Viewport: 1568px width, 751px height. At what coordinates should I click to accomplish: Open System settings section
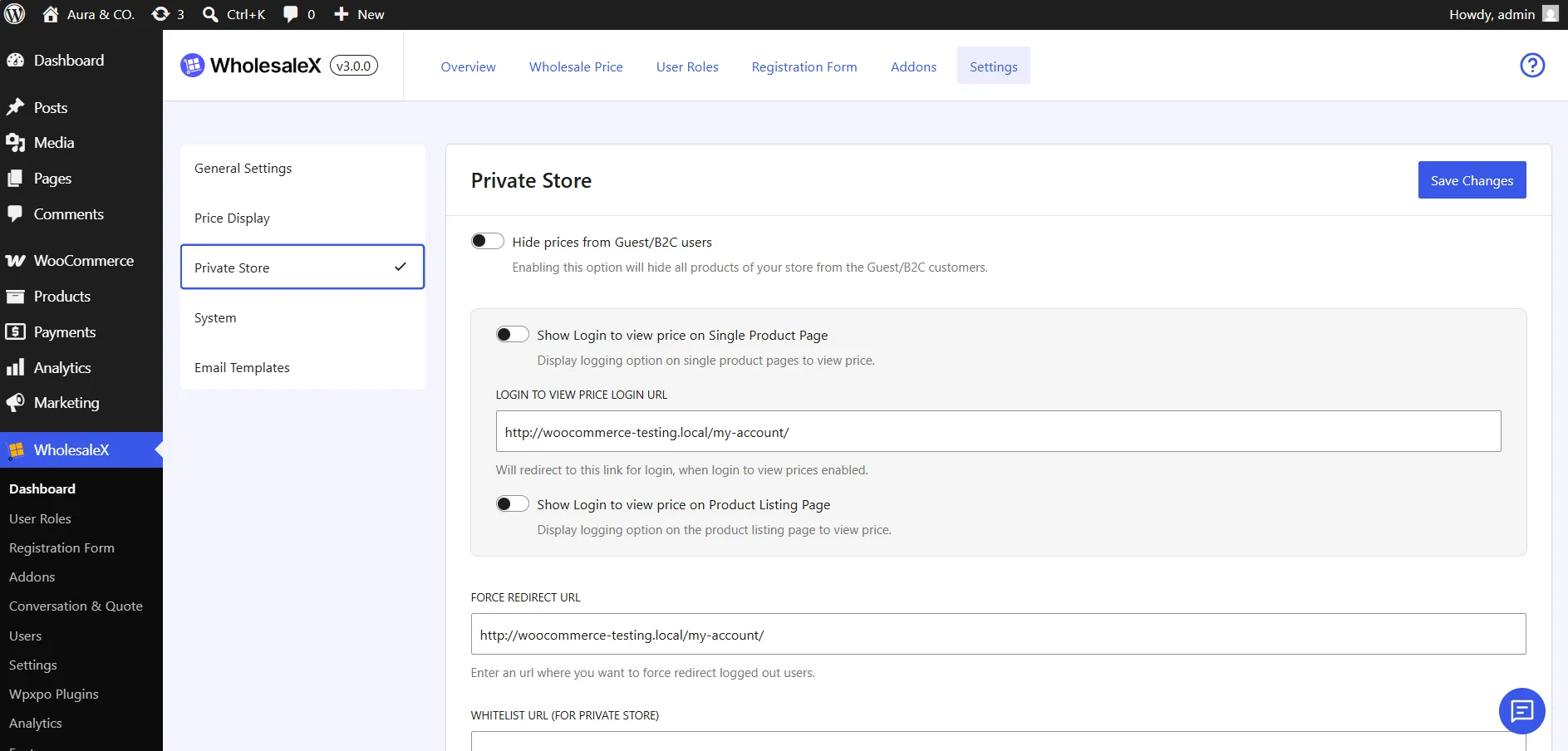pos(302,317)
